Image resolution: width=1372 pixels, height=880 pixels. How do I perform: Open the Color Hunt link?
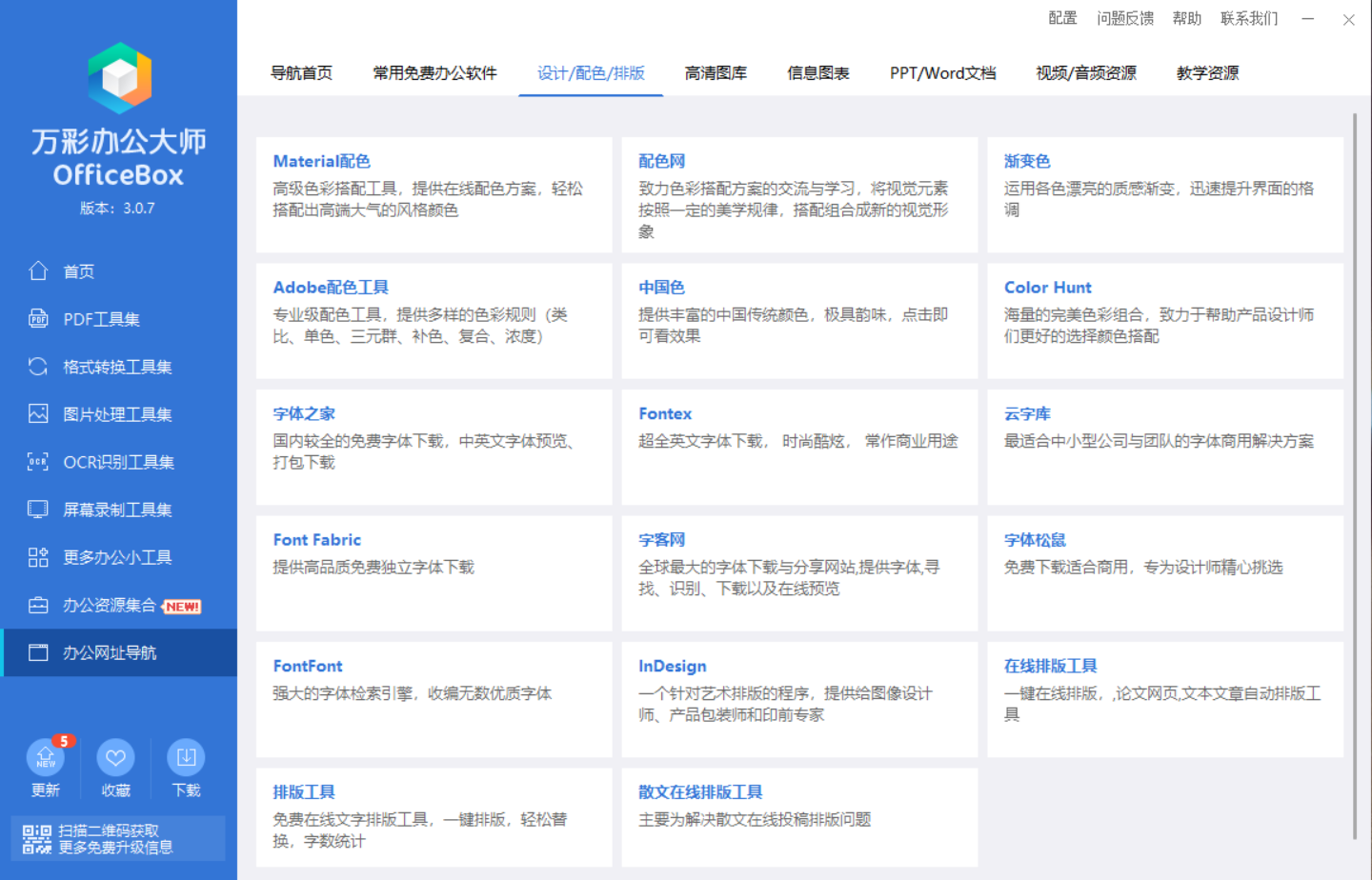point(1047,288)
